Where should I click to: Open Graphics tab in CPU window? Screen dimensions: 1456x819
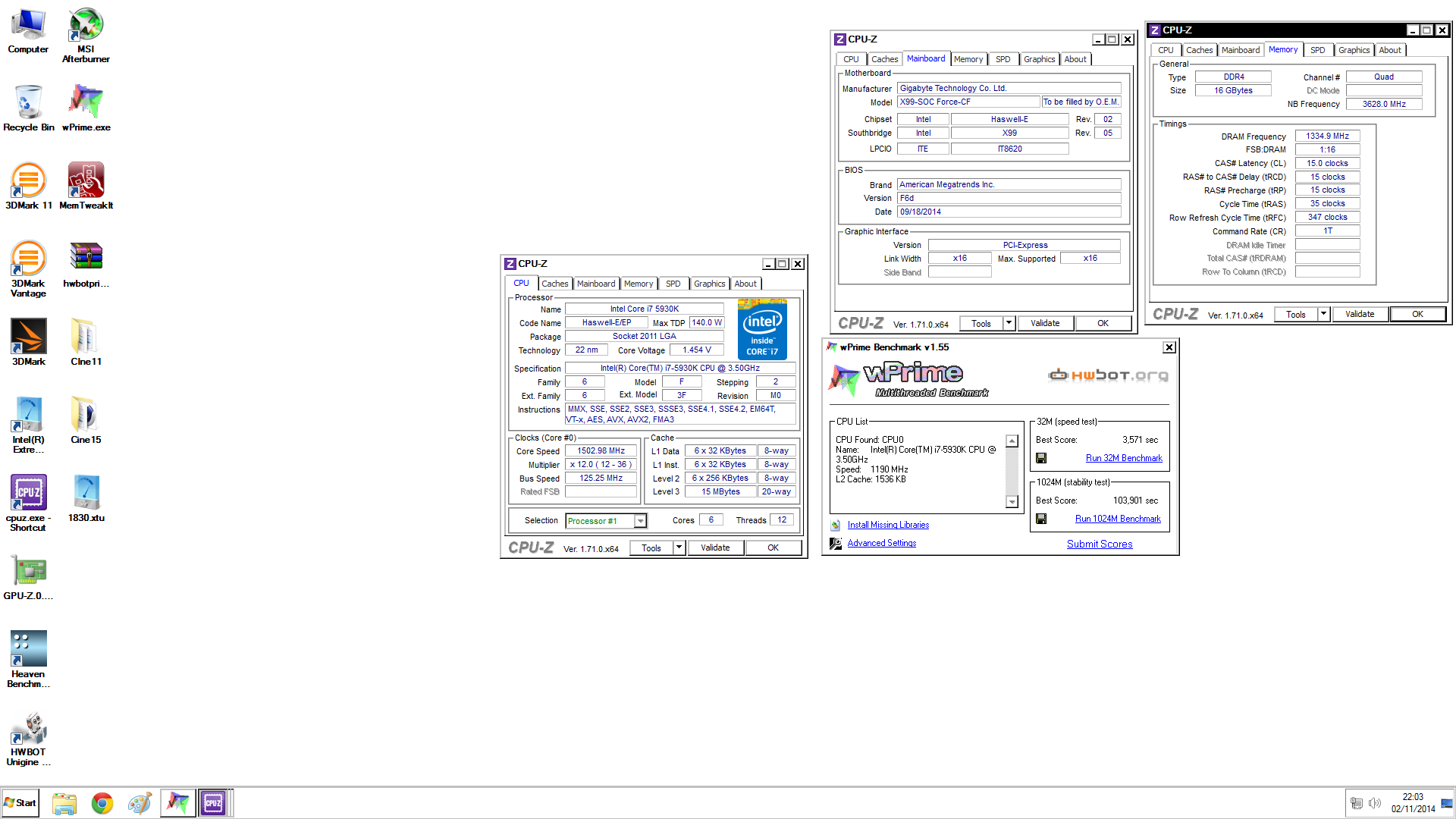click(709, 284)
